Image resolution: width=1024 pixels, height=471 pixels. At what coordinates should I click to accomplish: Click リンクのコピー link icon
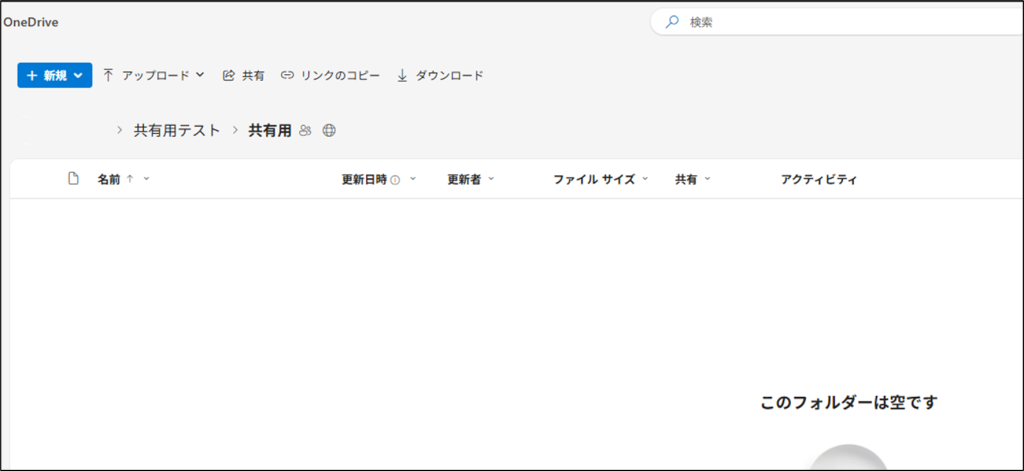point(287,75)
